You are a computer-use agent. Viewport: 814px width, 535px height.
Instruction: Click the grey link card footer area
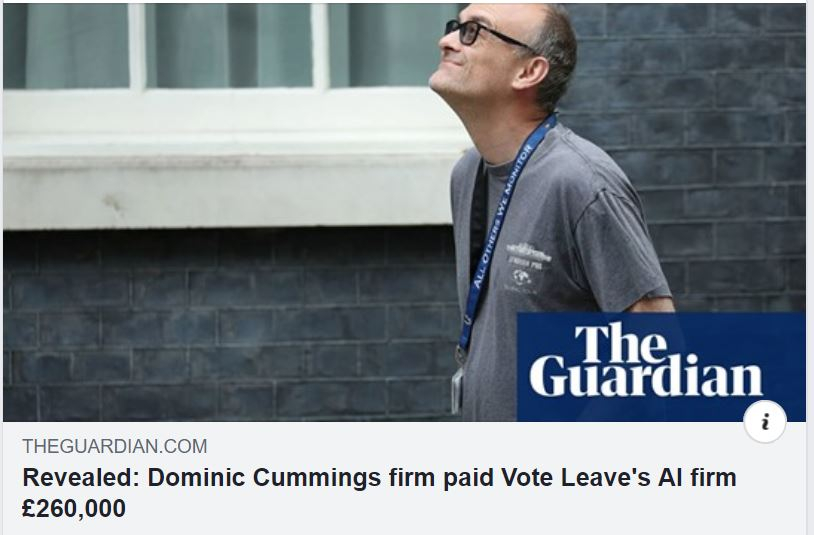[x=404, y=478]
